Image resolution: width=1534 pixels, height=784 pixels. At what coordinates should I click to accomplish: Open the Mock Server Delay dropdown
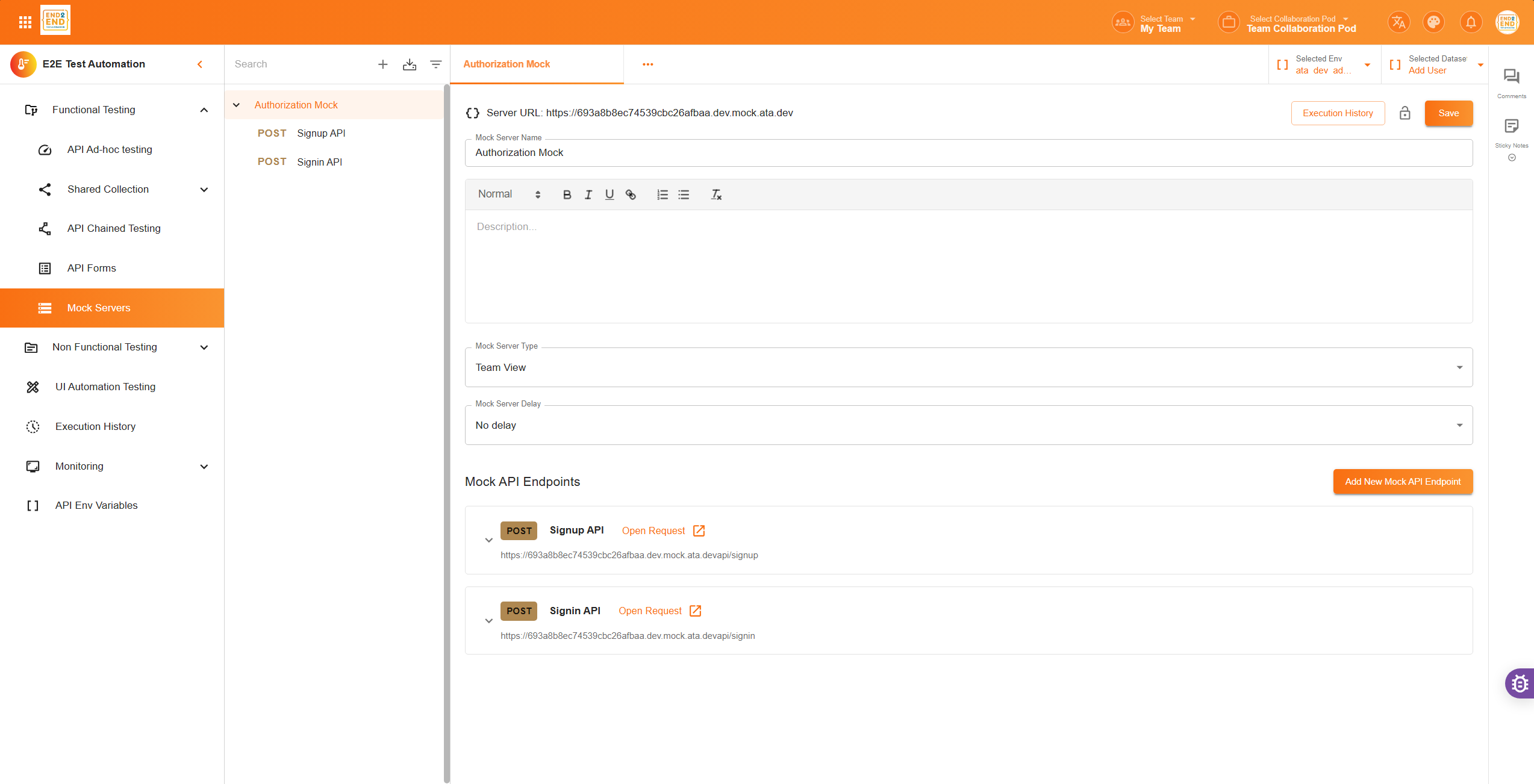coord(968,425)
